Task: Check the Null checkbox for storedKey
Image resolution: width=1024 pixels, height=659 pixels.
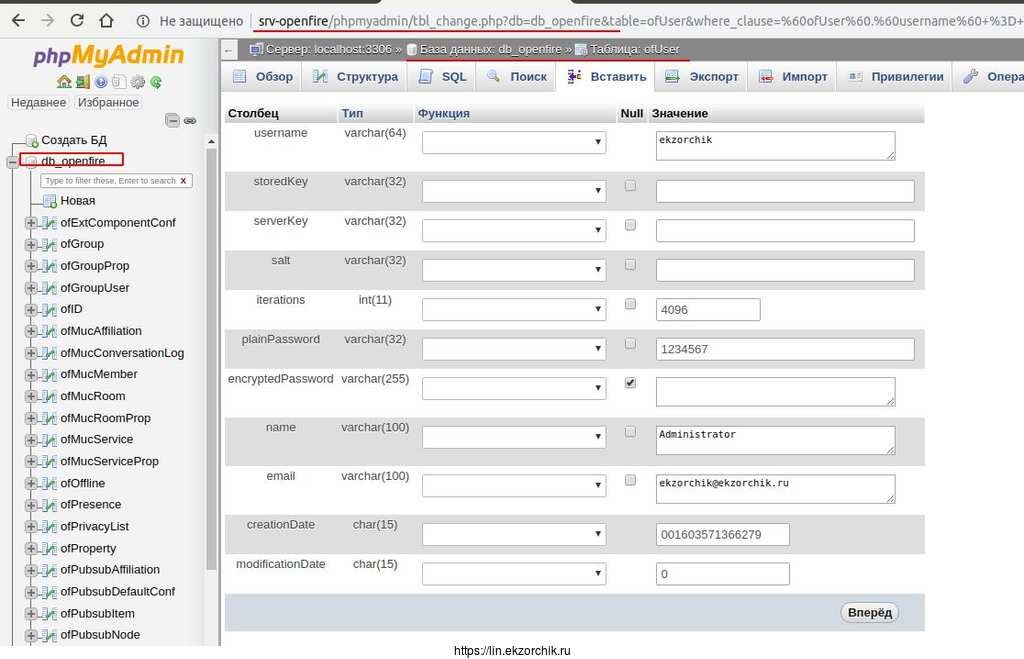Action: 630,186
